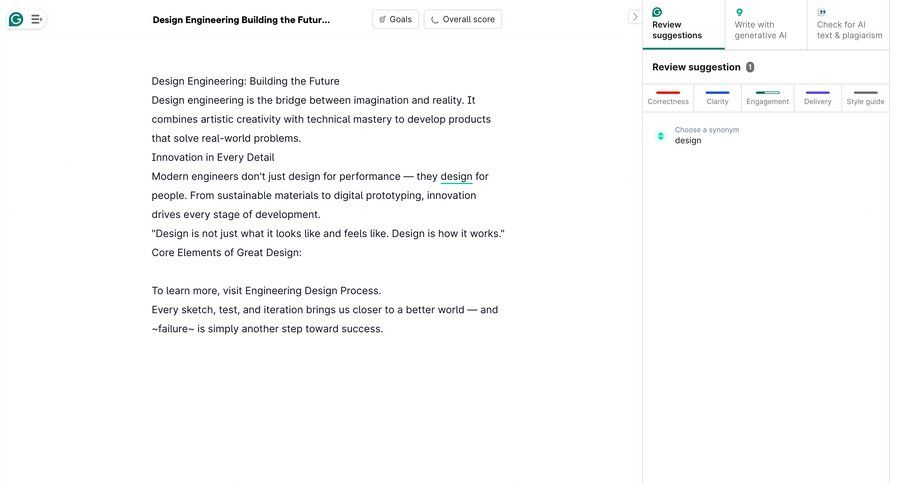Screen dimensions: 900x484
Task: Click the generative AI lightbulb icon
Action: tap(739, 12)
